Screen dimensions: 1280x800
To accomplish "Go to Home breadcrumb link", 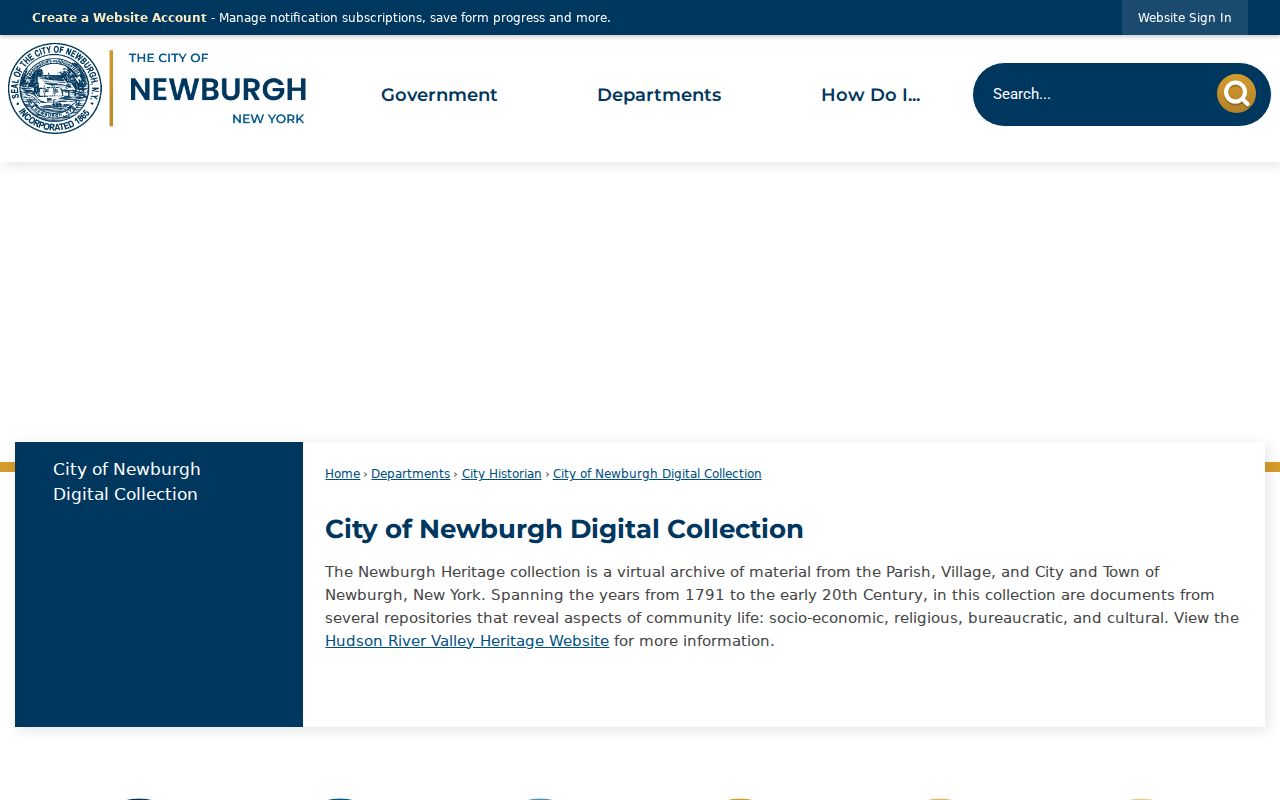I will tap(342, 474).
